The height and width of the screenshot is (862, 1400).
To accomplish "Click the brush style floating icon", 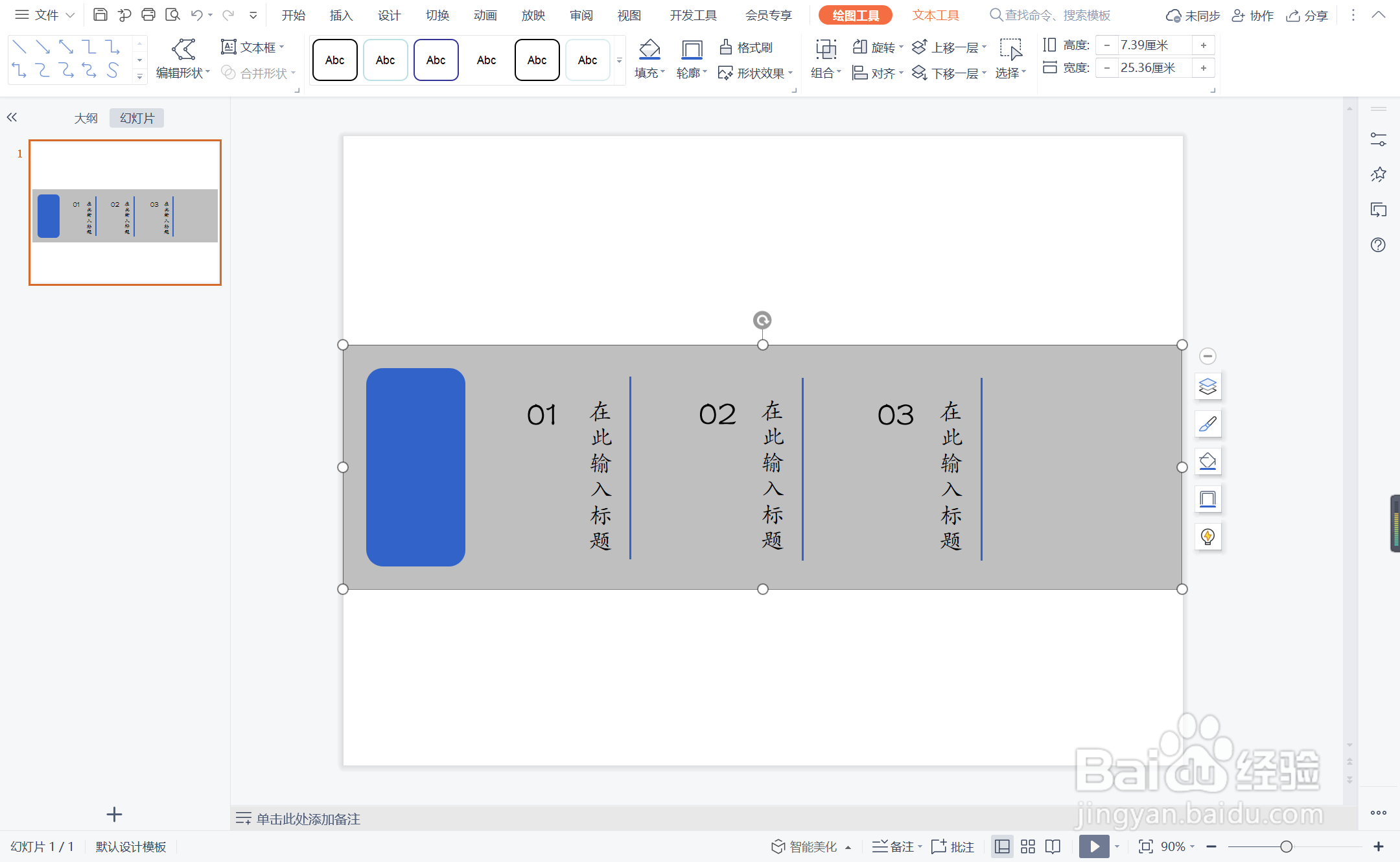I will click(1207, 424).
